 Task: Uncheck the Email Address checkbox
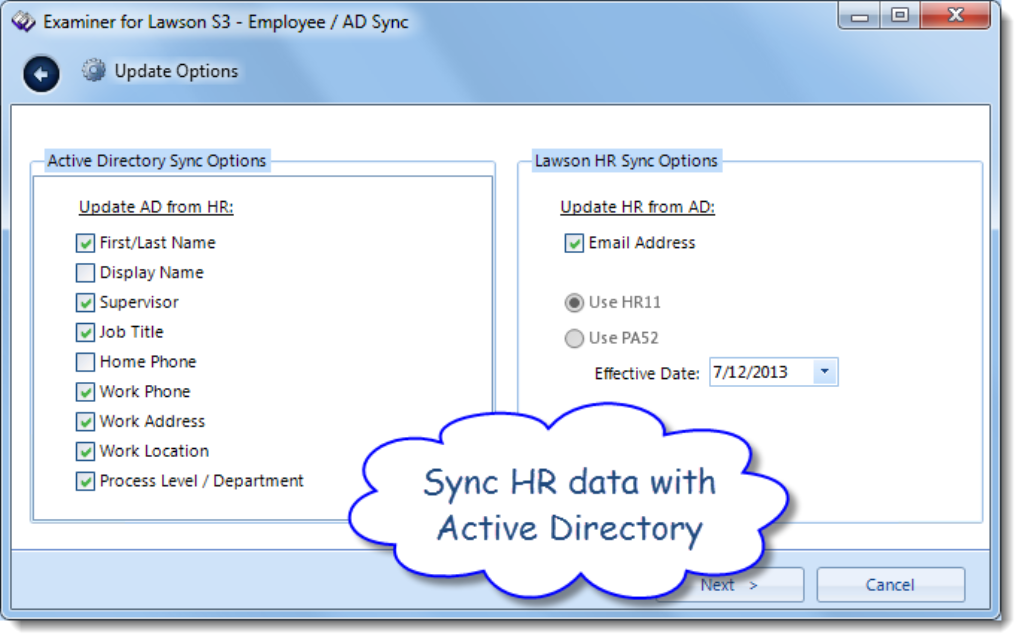[574, 243]
